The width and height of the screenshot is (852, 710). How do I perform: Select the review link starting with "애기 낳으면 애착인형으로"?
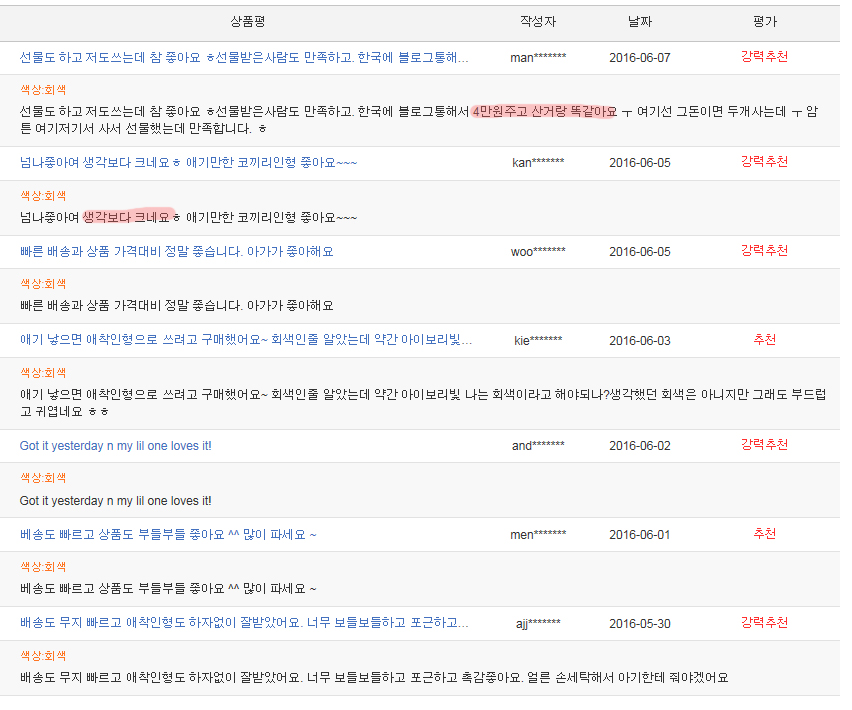[246, 340]
